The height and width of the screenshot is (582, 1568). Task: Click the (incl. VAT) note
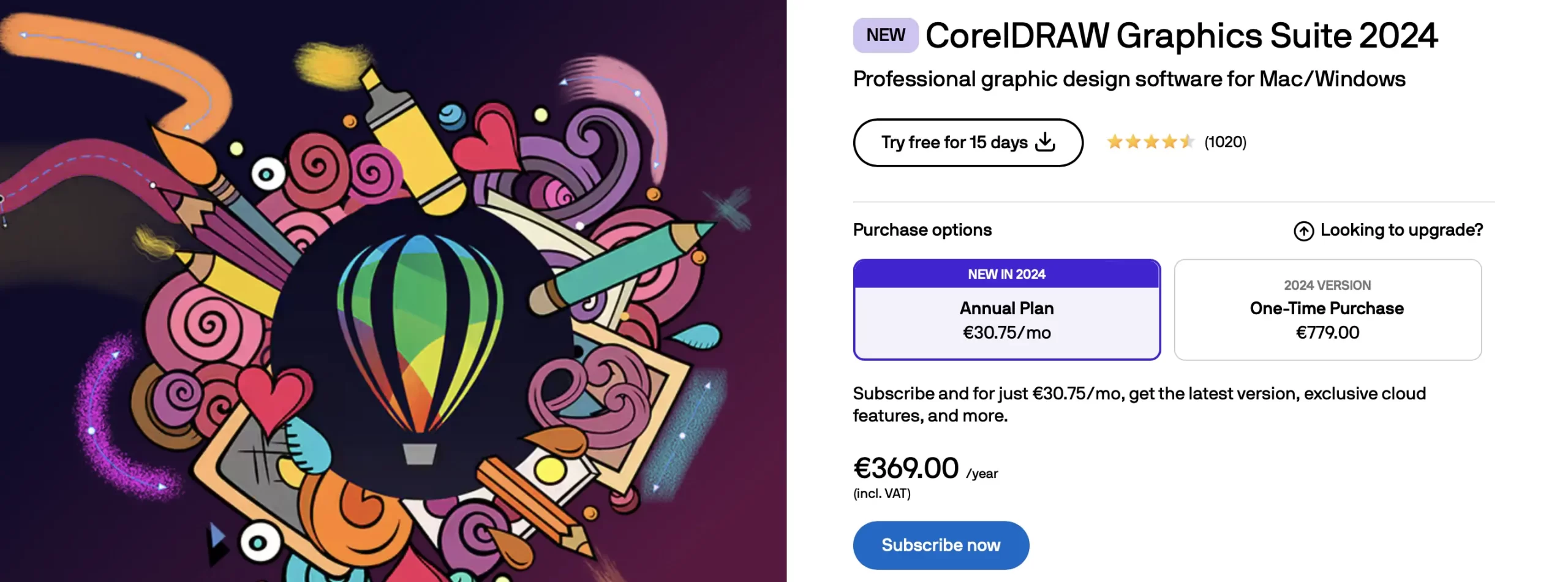pos(881,494)
